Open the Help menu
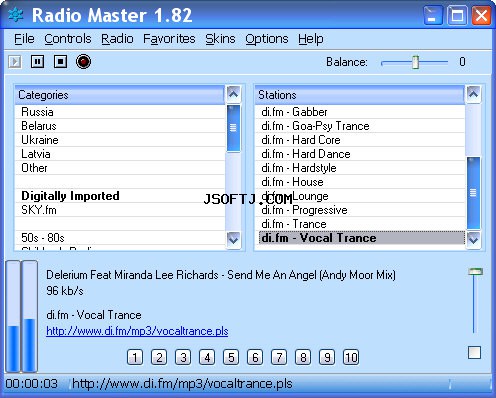 click(311, 39)
